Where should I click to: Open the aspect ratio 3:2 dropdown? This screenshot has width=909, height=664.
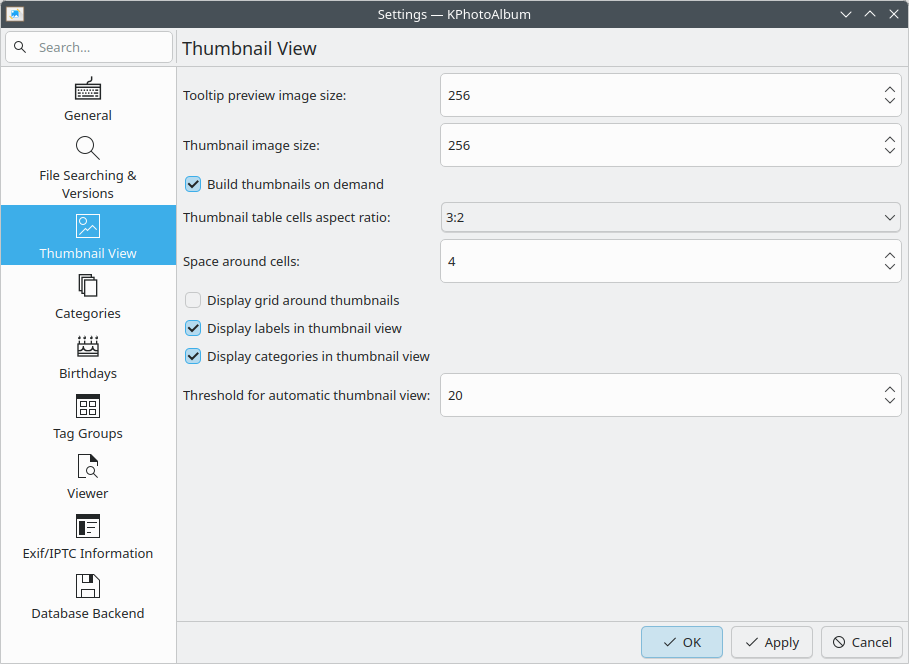tap(671, 217)
